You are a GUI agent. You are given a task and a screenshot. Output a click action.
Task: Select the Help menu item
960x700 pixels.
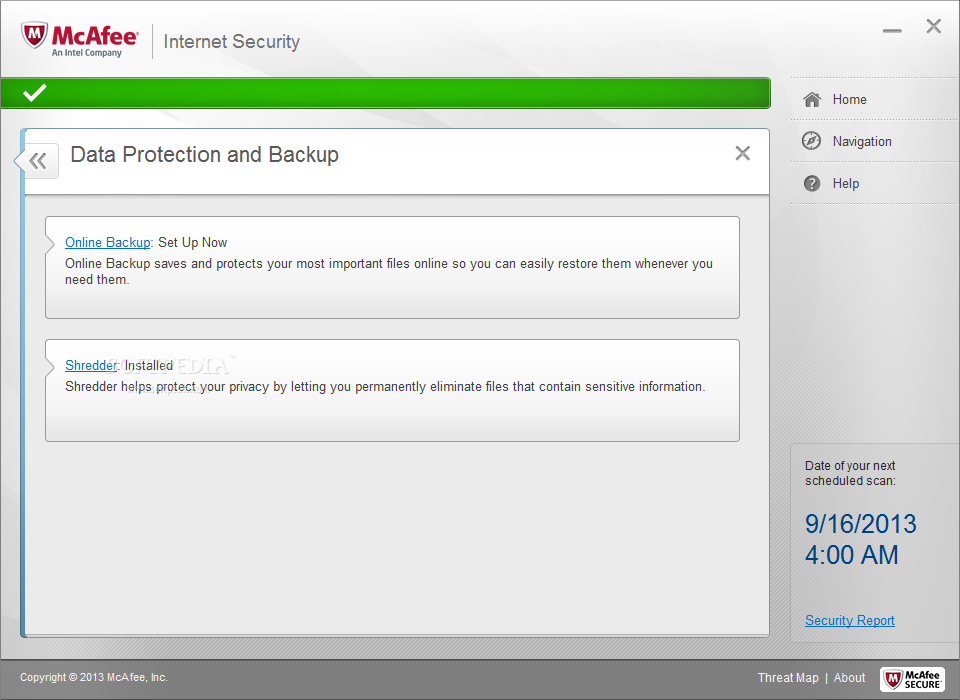(x=874, y=183)
